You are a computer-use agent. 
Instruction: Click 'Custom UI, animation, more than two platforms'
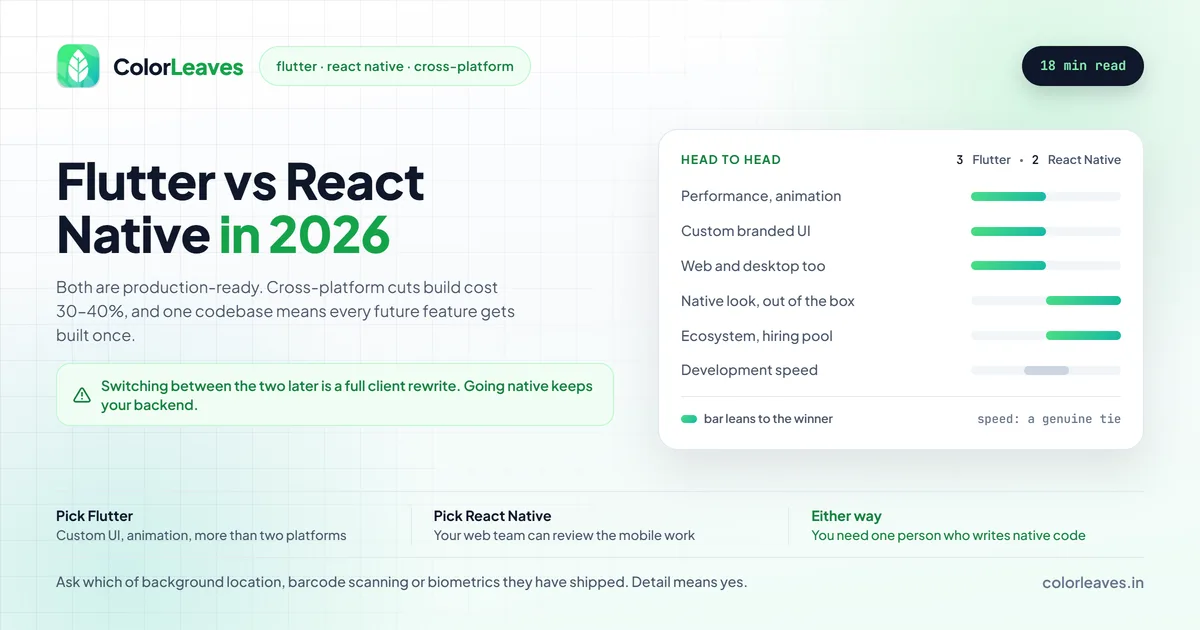click(x=201, y=536)
